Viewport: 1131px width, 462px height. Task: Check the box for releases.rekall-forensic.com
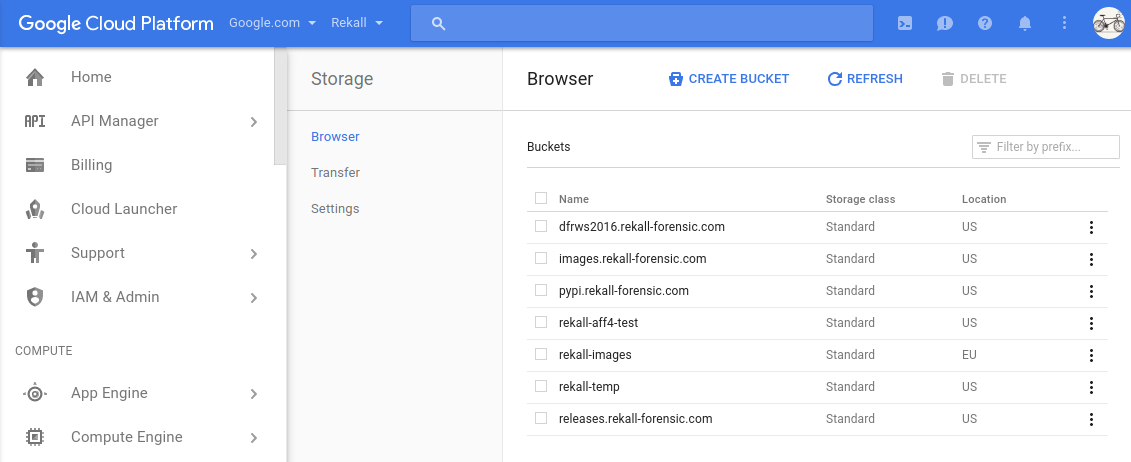(541, 418)
